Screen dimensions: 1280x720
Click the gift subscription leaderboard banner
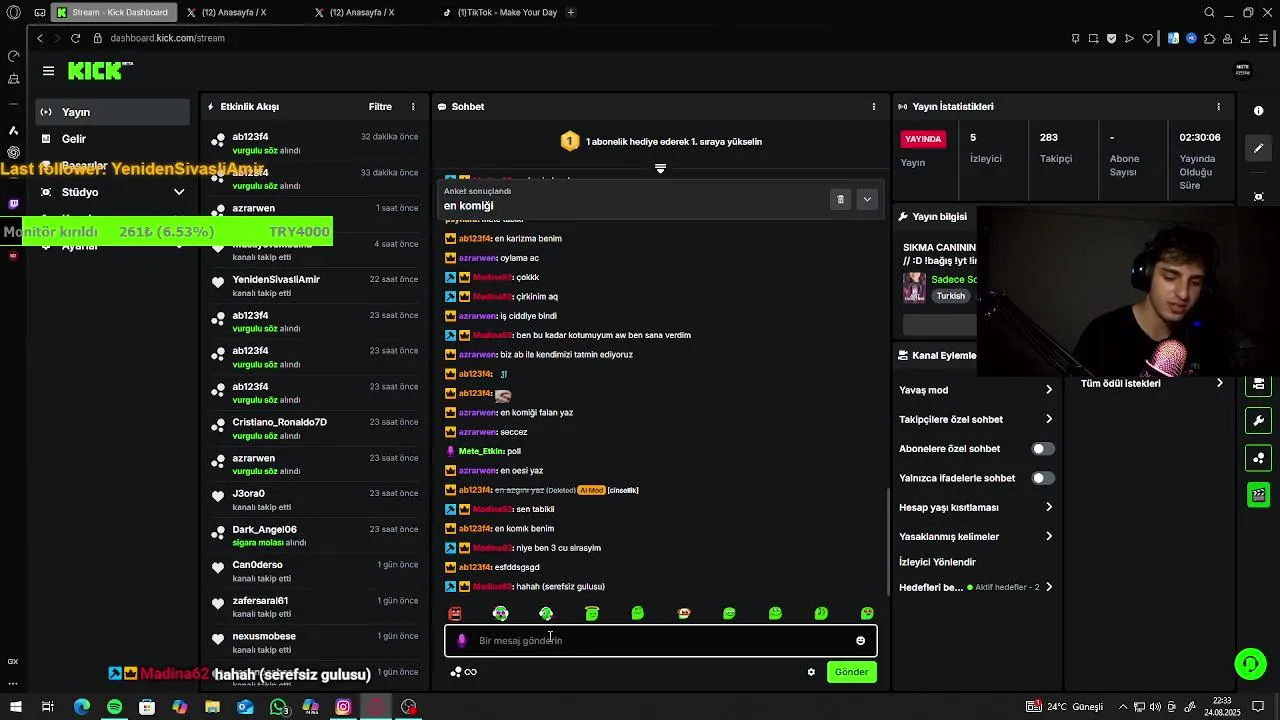[661, 142]
